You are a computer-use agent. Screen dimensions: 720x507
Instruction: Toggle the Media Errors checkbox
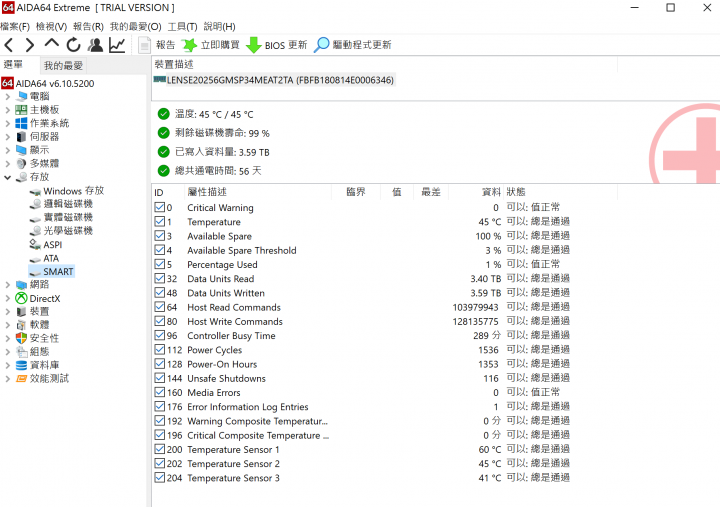pos(160,393)
